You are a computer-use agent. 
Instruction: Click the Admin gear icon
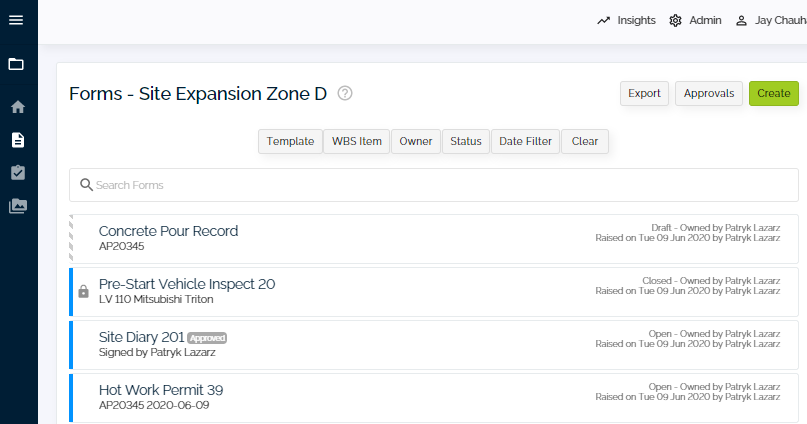[x=675, y=21]
